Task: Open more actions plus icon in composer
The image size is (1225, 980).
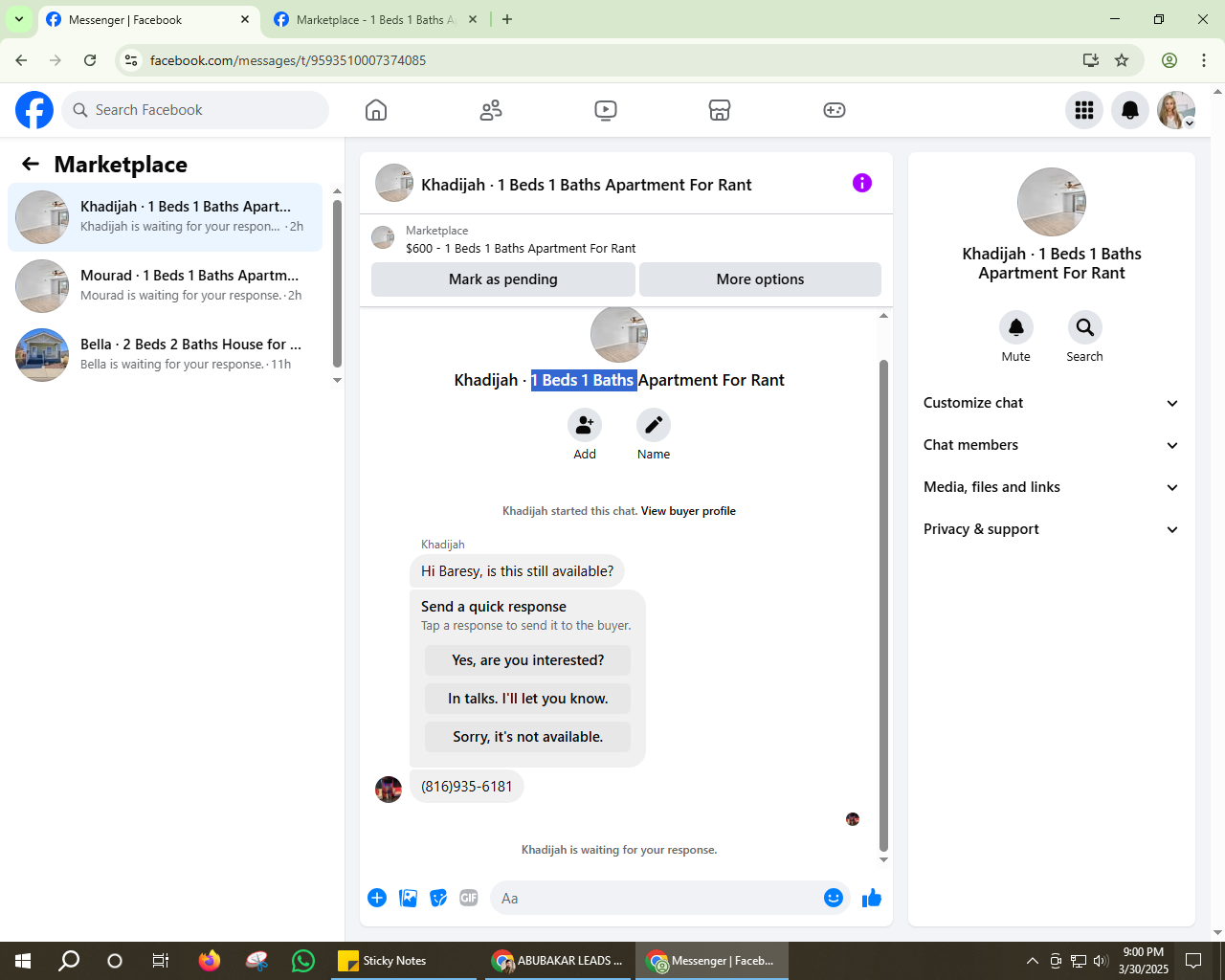Action: [x=377, y=898]
